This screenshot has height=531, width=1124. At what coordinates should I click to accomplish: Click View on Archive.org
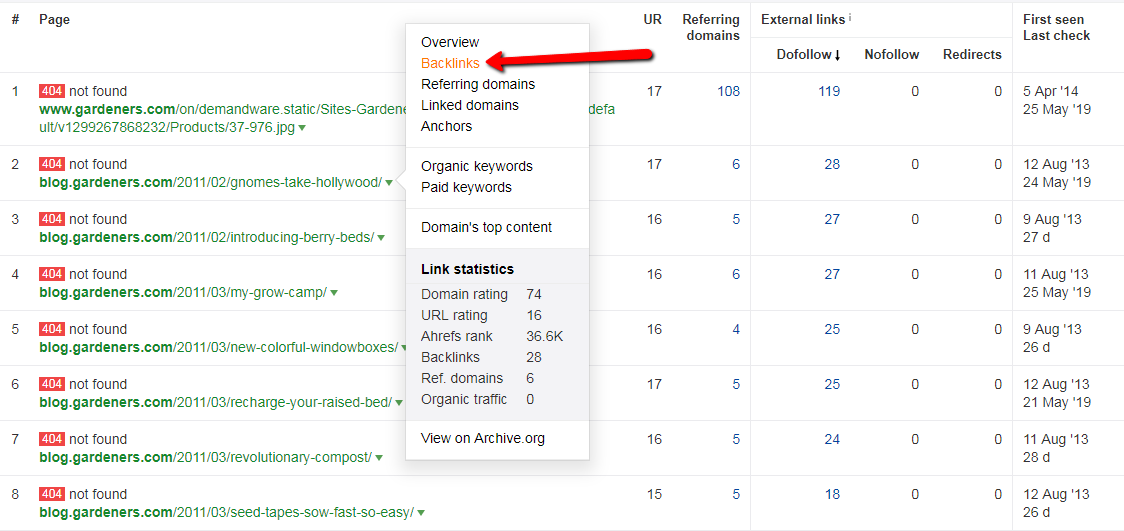[x=483, y=438]
